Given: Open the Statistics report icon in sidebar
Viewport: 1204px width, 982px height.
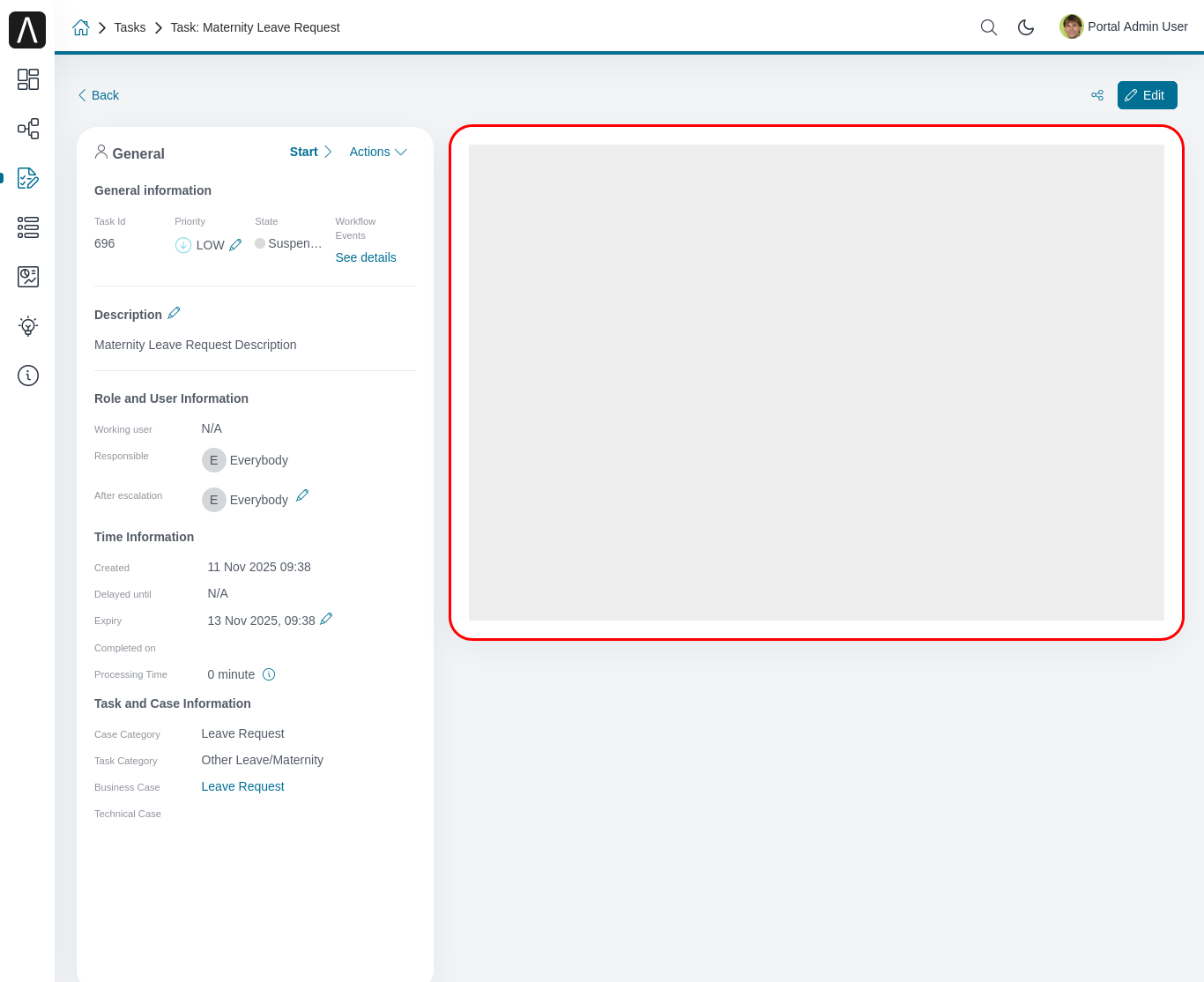Looking at the screenshot, I should pos(27,276).
